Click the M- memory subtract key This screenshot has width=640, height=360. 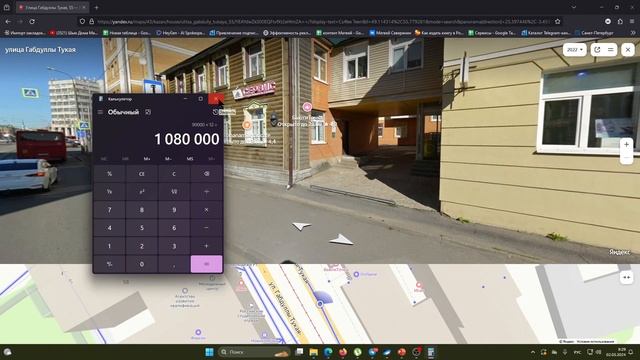tap(168, 159)
